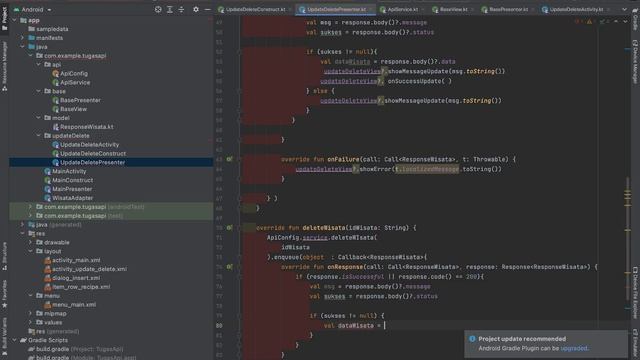Collapse the app module node
This screenshot has height=360, width=640.
coord(15,20)
